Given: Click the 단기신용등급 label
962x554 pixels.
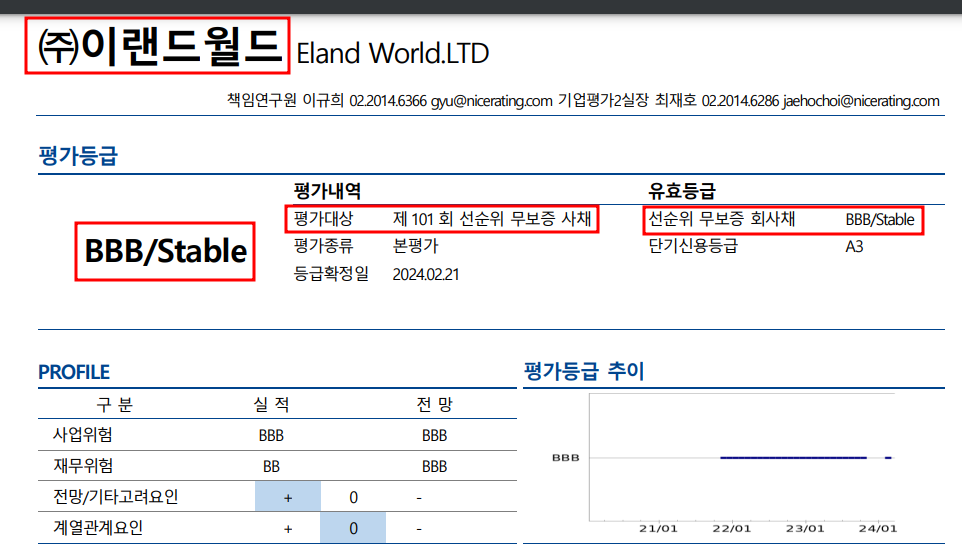Looking at the screenshot, I should coord(693,246).
